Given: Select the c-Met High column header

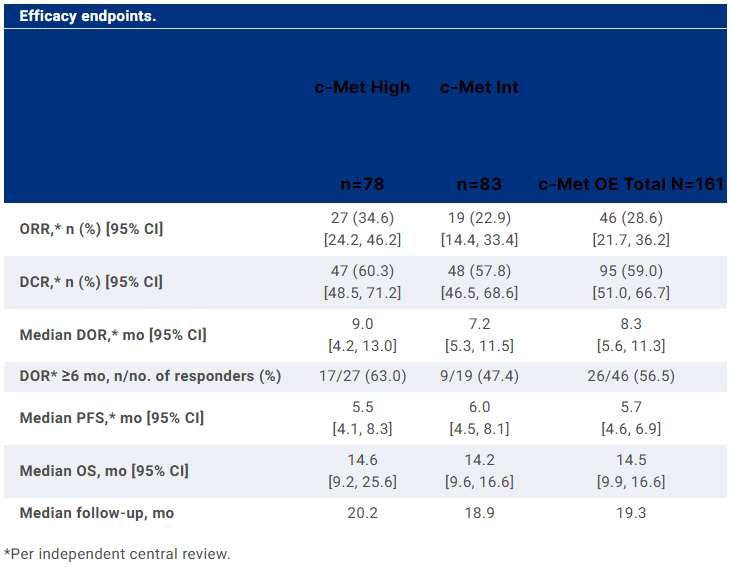Looking at the screenshot, I should [x=362, y=87].
